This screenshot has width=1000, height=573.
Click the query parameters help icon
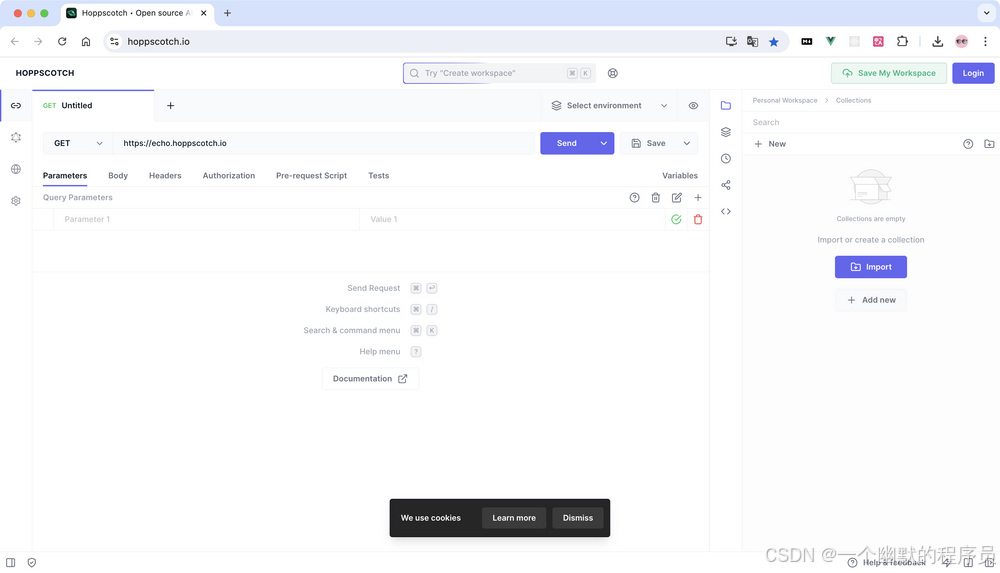635,198
